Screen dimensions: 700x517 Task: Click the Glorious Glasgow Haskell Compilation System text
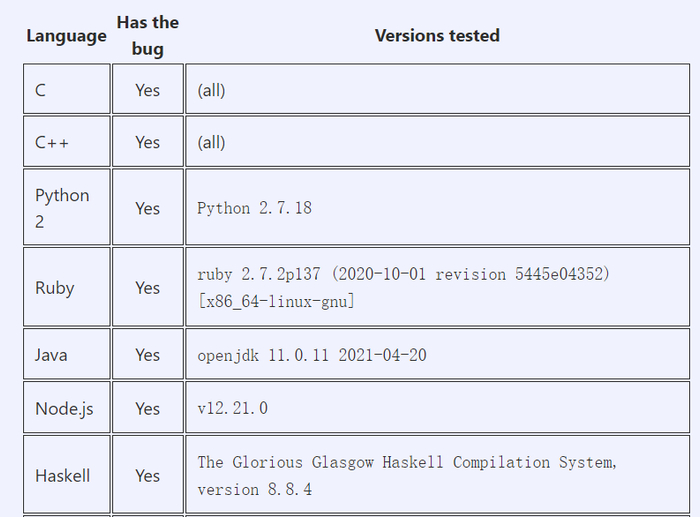click(x=407, y=463)
